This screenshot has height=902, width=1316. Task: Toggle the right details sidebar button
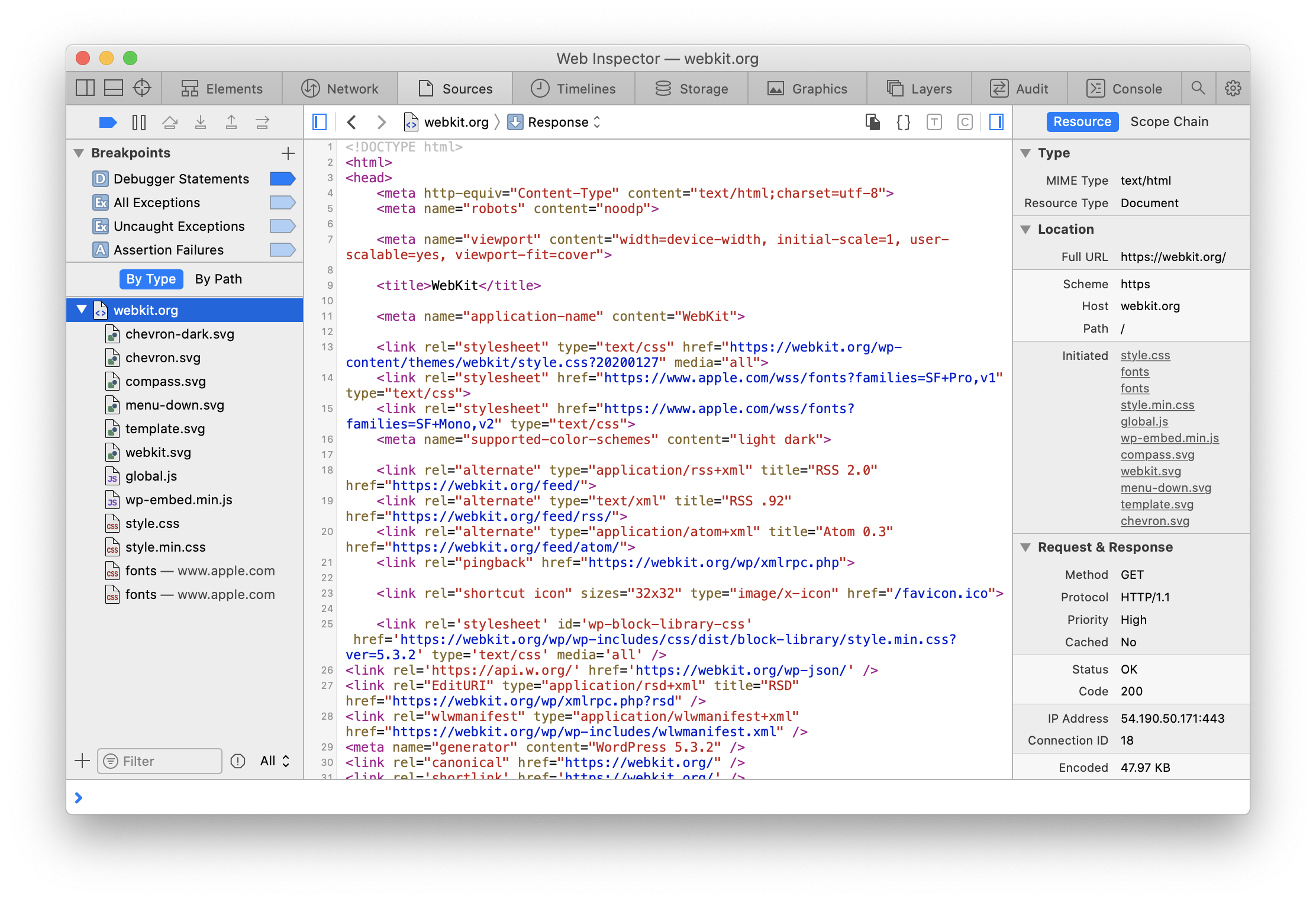(996, 123)
